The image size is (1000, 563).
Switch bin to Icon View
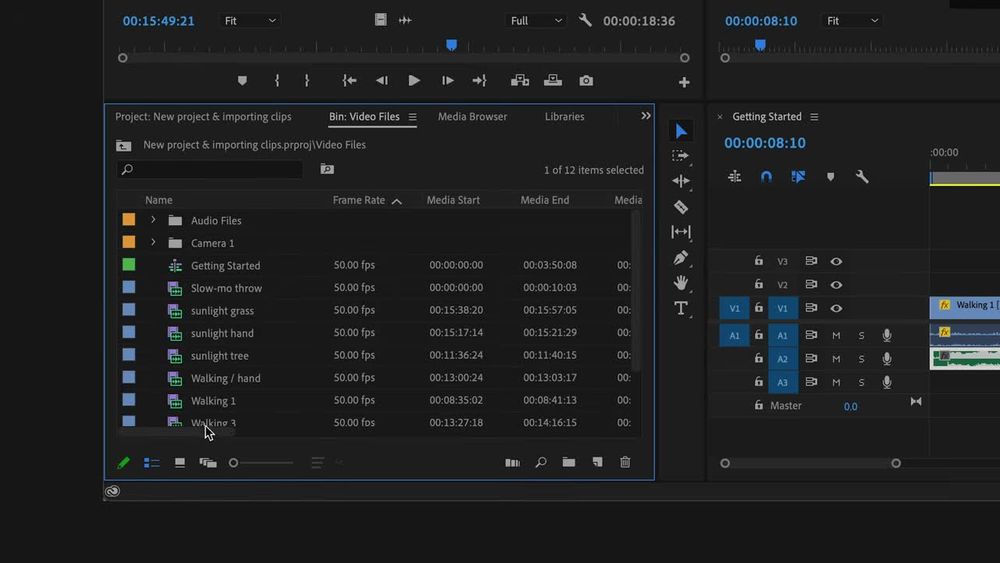coord(180,463)
